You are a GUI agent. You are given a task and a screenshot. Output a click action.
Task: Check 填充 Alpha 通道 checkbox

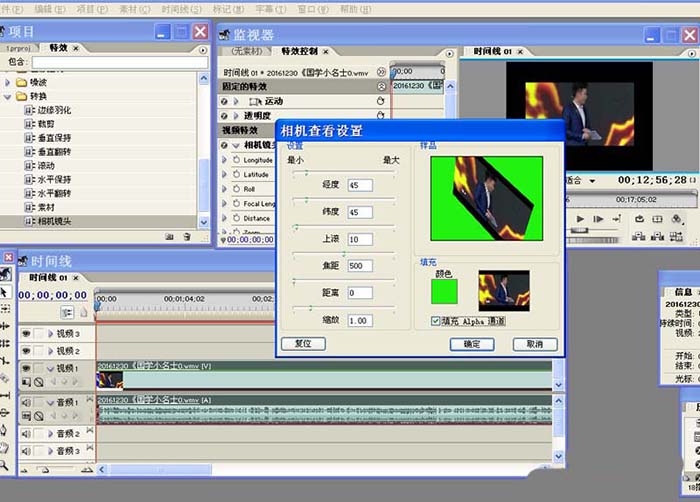point(436,321)
